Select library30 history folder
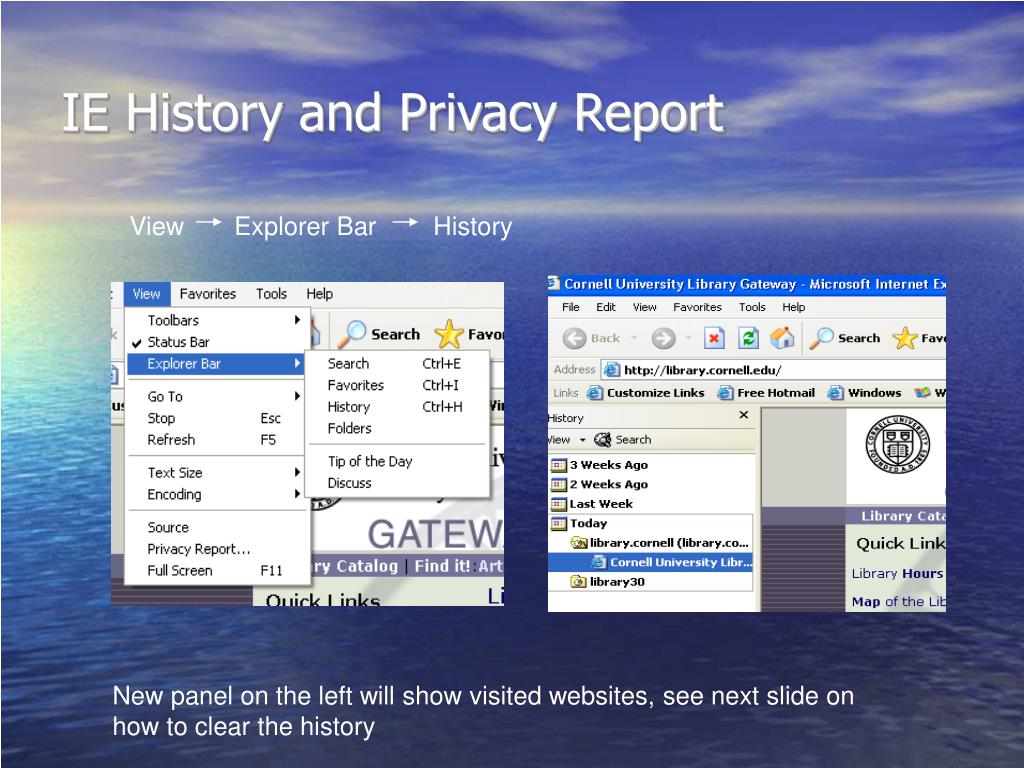 point(607,581)
